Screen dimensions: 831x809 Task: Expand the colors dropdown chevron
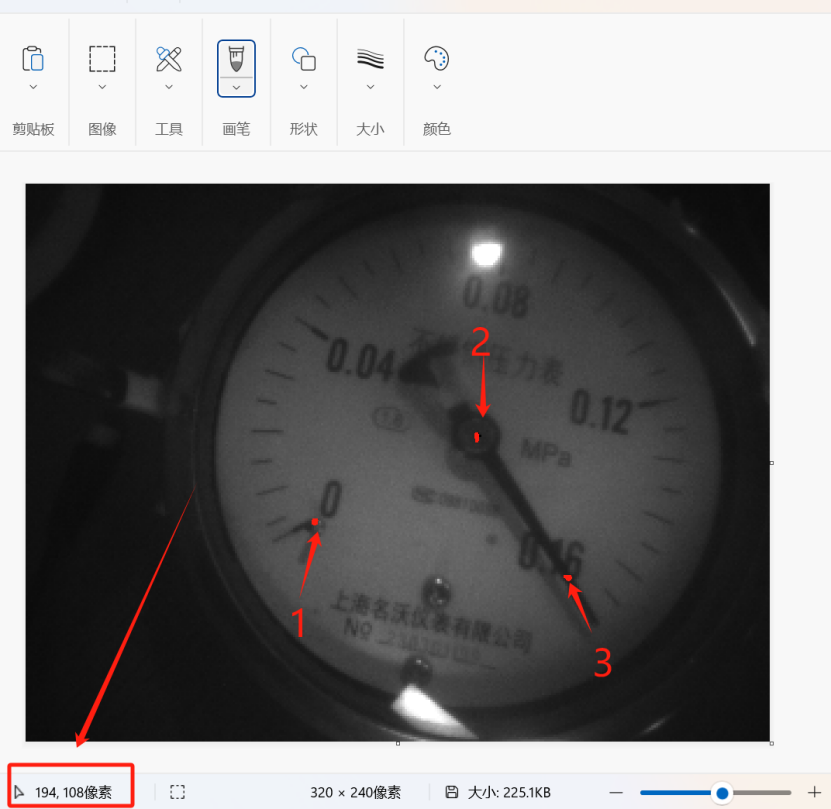coord(437,86)
